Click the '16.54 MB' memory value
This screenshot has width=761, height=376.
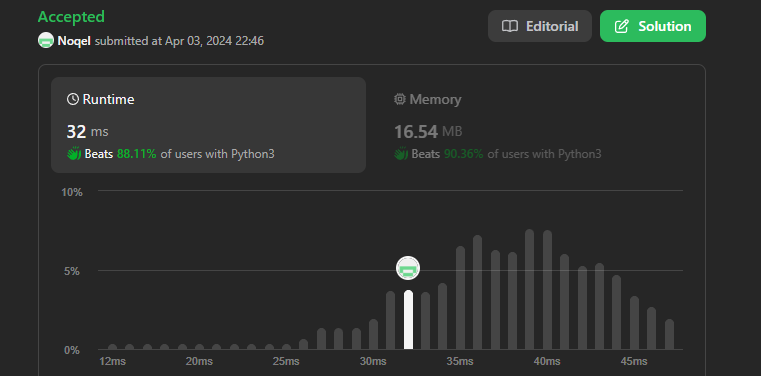tap(428, 131)
